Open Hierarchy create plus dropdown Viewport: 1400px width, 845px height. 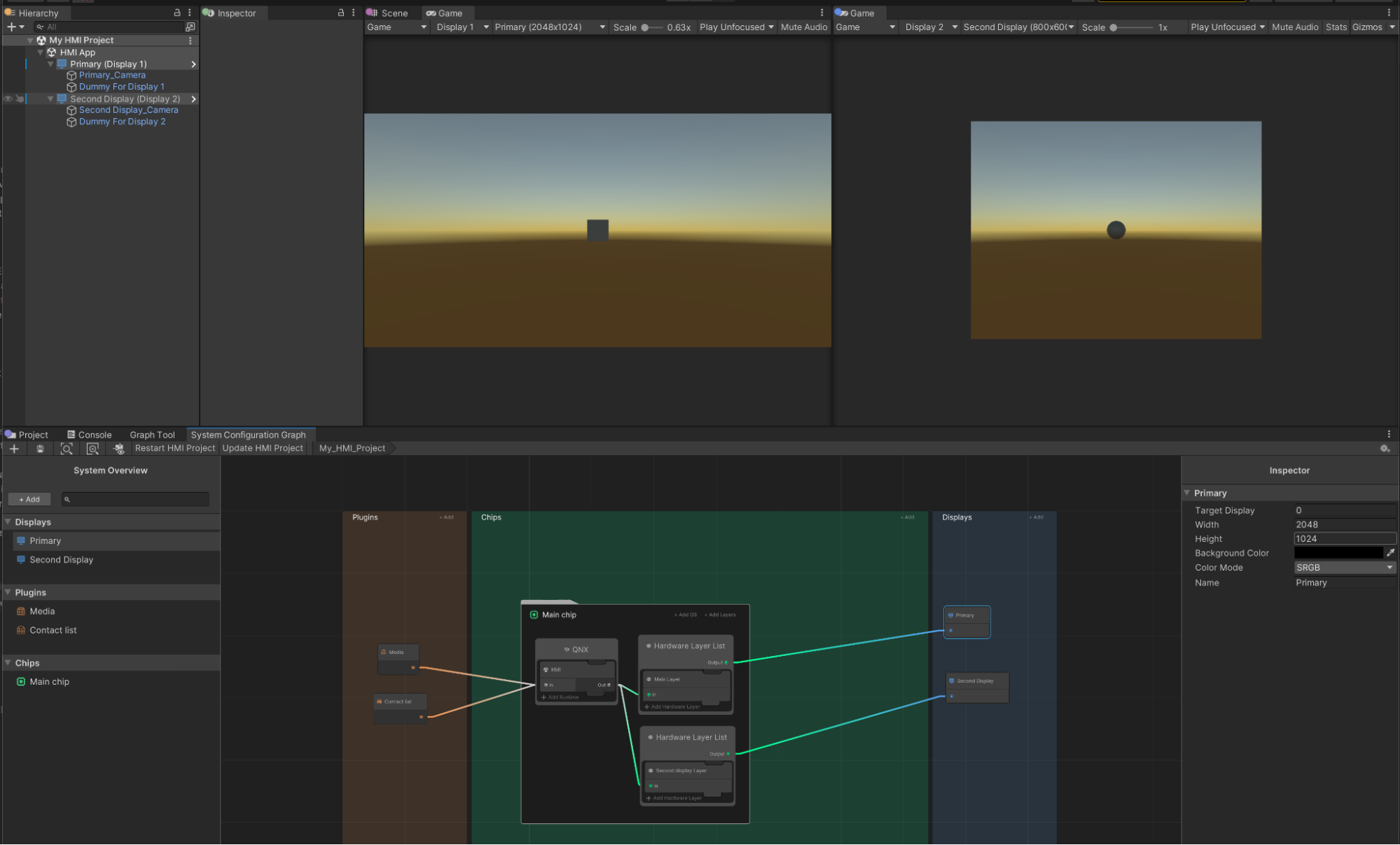[x=15, y=27]
